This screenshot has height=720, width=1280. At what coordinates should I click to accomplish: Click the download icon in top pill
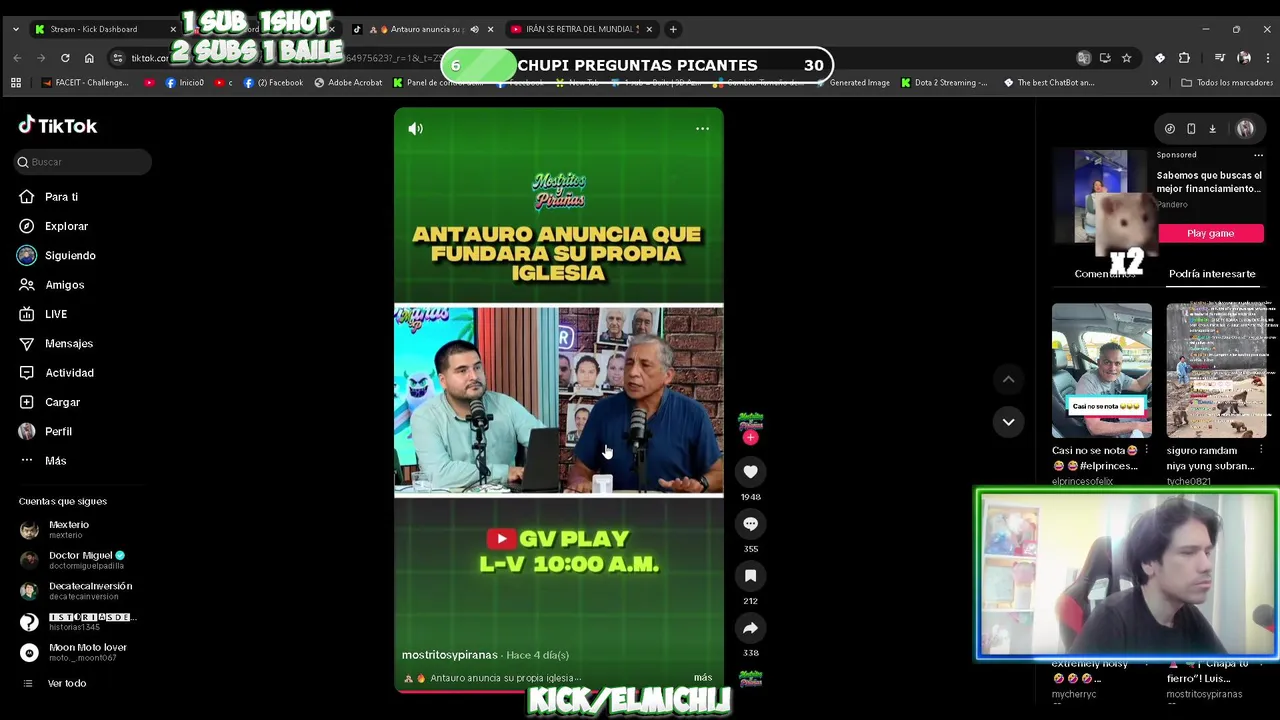point(1212,128)
